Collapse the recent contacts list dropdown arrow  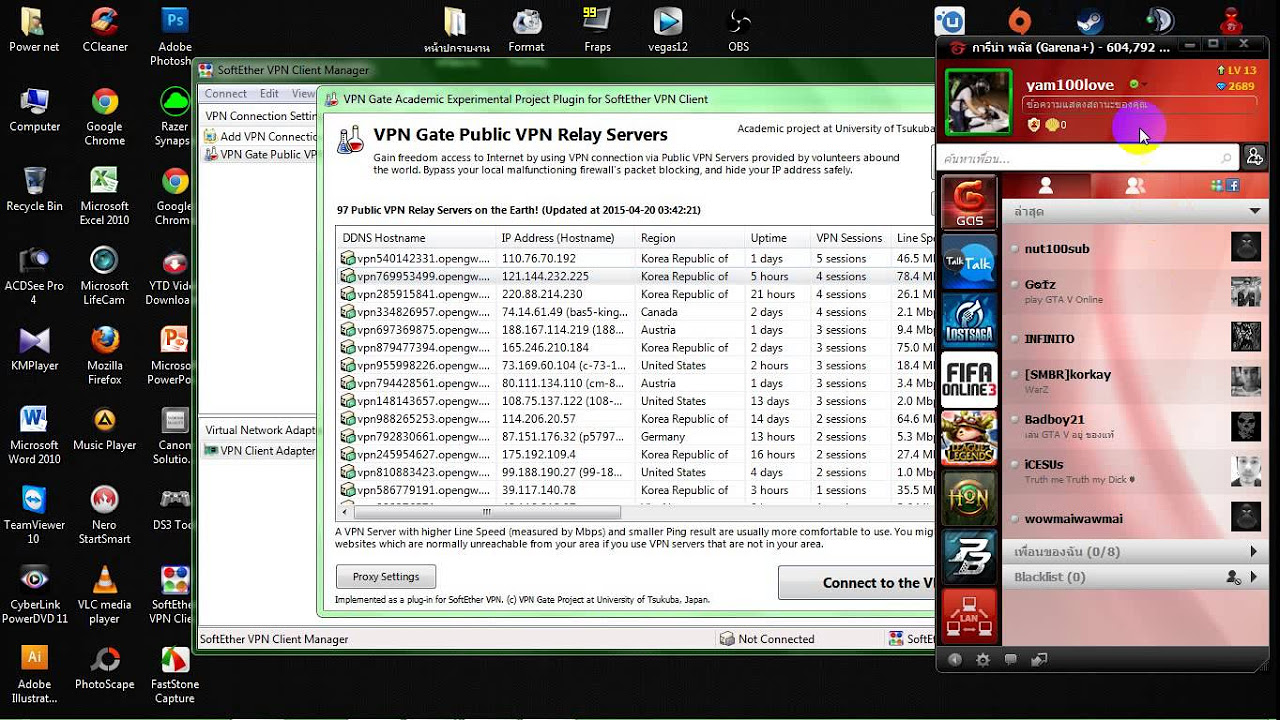click(x=1254, y=212)
